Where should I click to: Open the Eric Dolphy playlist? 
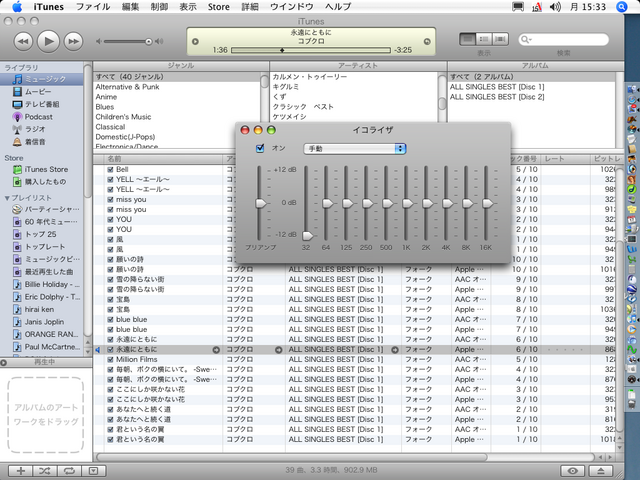pos(41,297)
